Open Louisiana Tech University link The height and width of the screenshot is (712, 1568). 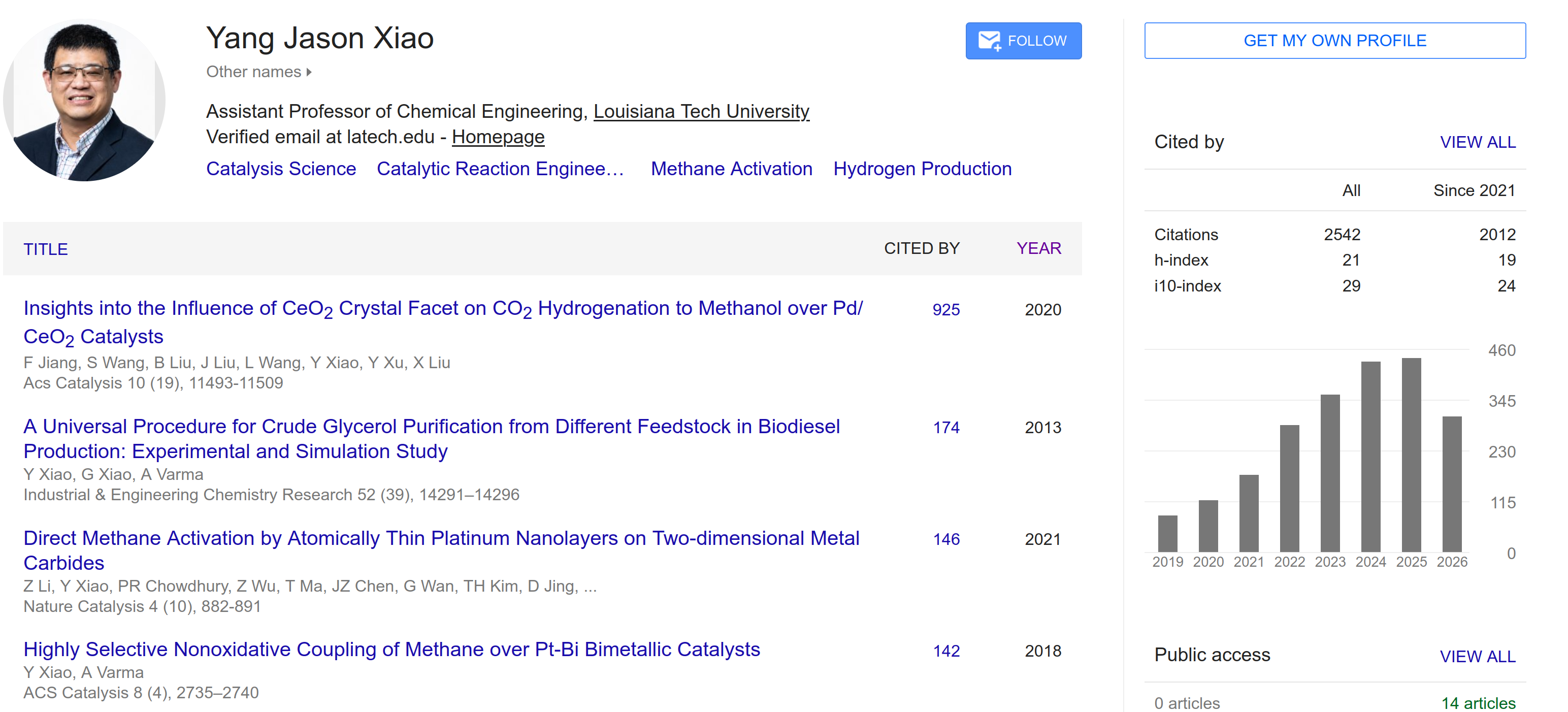point(701,111)
